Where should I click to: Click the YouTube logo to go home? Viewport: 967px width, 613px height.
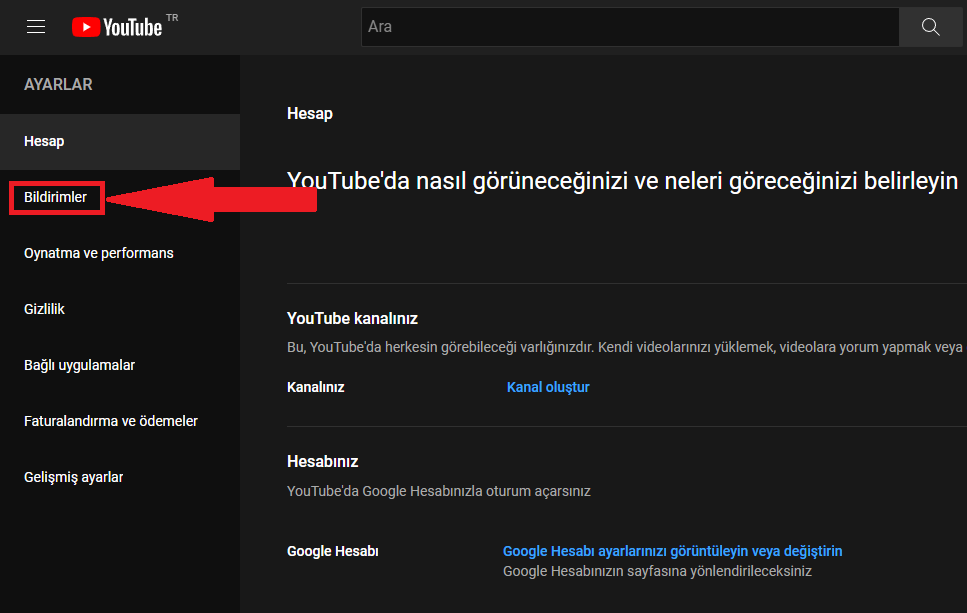[x=117, y=27]
